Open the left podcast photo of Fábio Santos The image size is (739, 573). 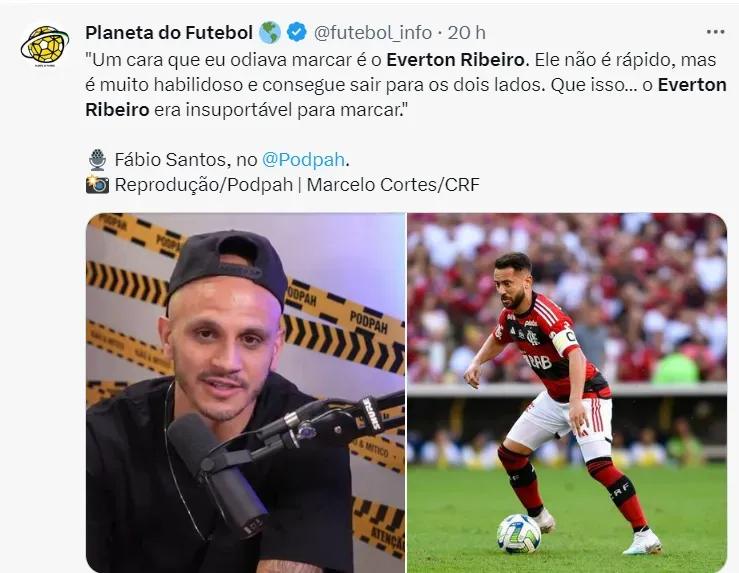coord(245,393)
